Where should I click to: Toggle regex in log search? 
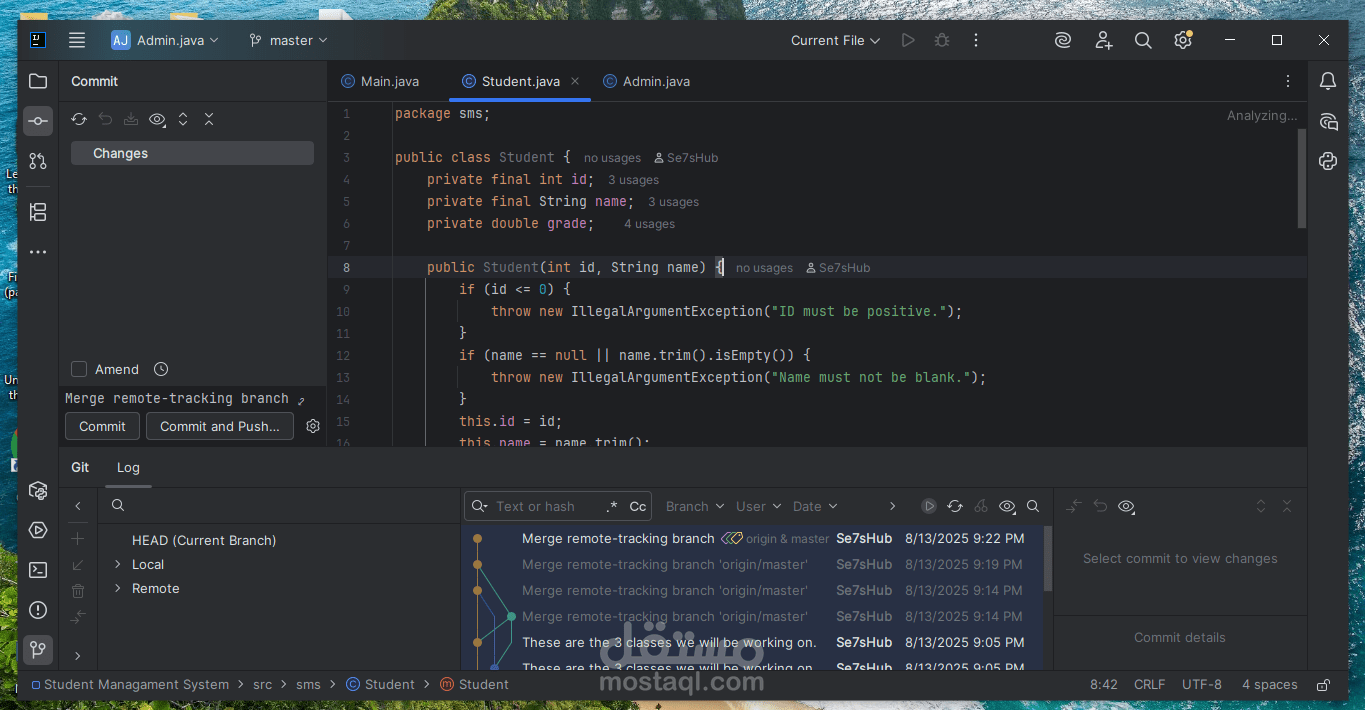point(612,506)
